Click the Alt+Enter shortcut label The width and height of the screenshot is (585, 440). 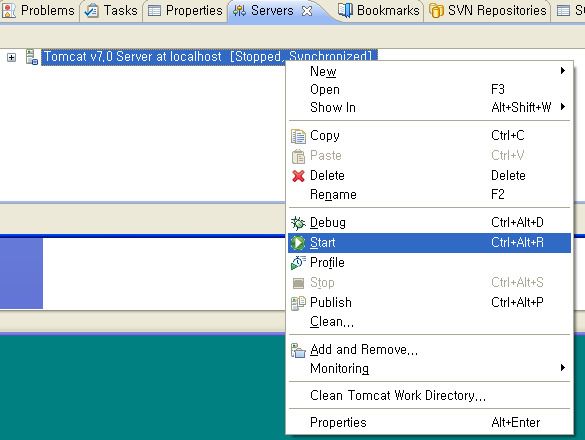(x=516, y=422)
